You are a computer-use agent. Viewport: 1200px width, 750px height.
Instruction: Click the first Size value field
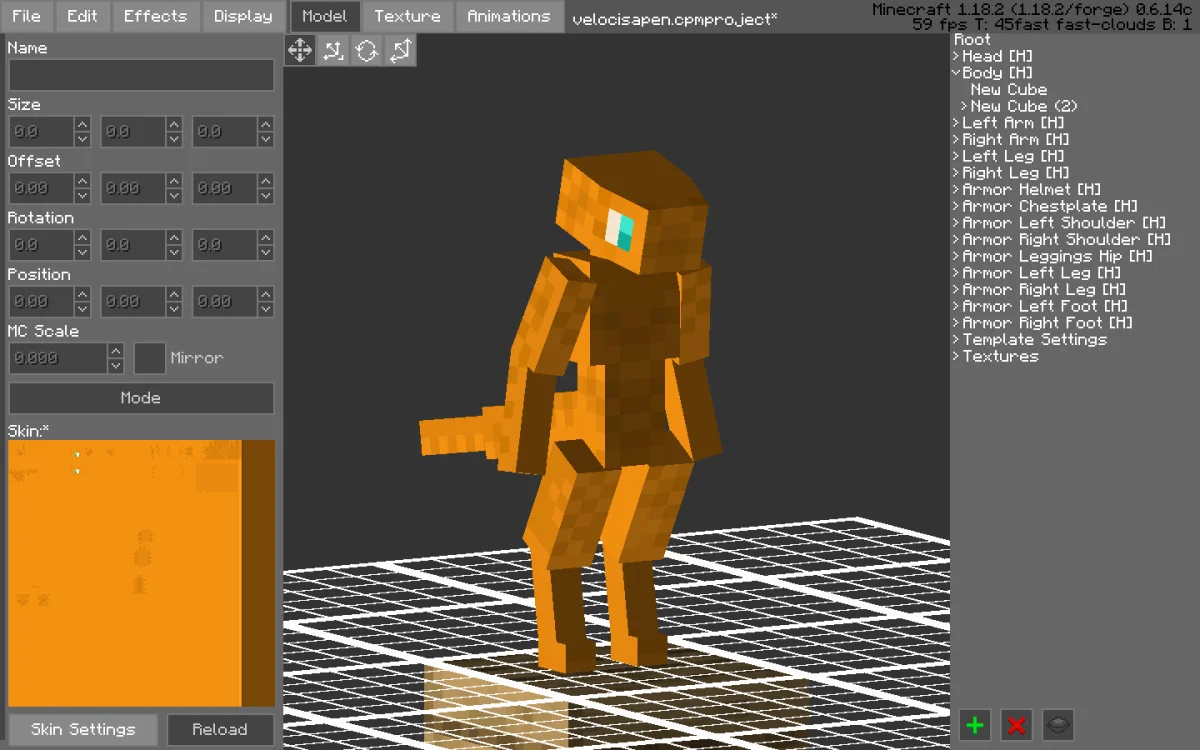(41, 132)
